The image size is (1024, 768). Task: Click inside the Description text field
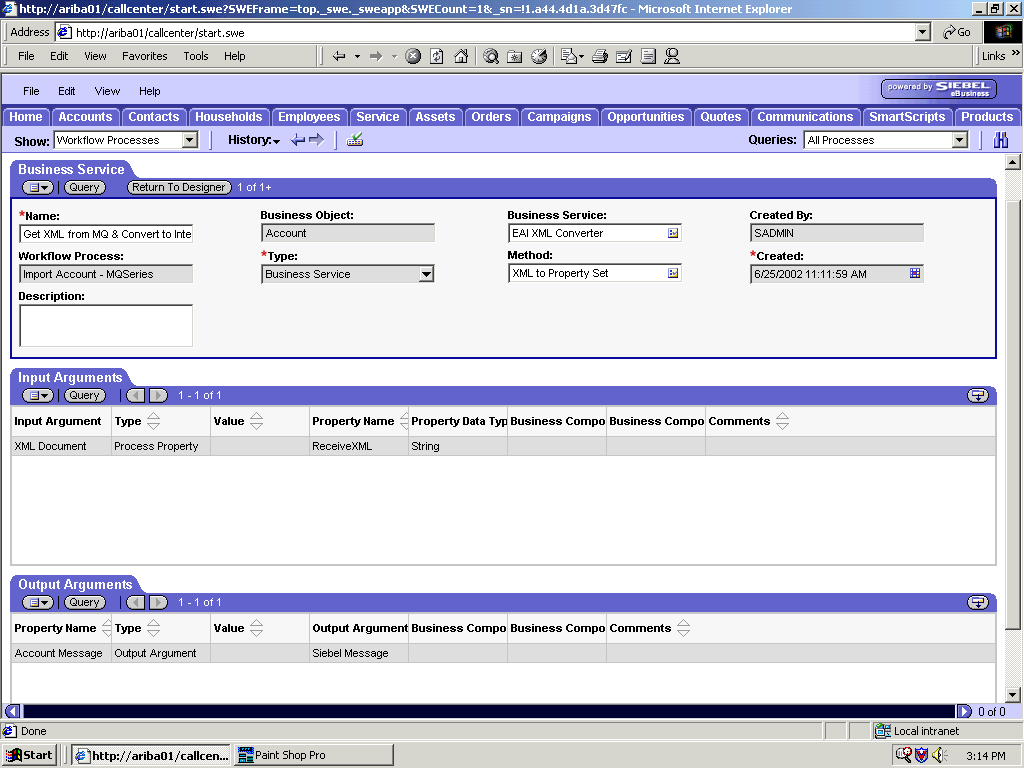pyautogui.click(x=105, y=325)
